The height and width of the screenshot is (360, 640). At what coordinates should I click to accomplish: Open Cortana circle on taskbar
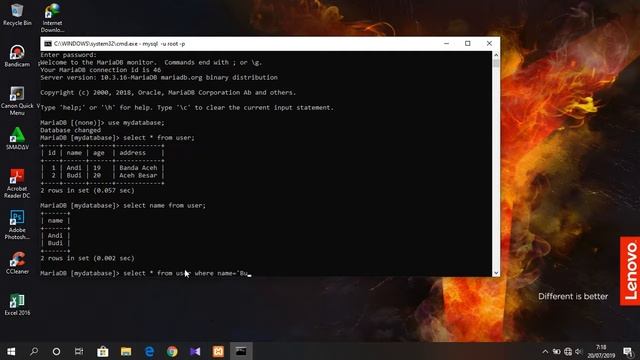click(x=56, y=351)
